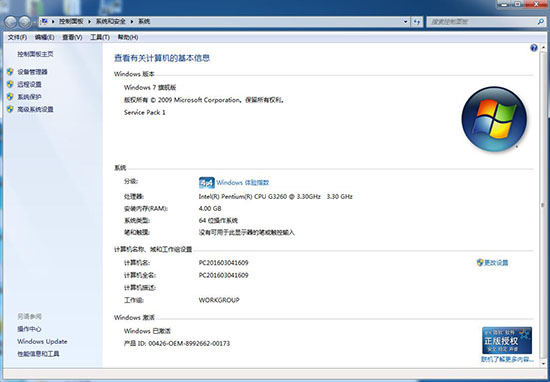Click the PC201603041609 value beside 计算机全名
The image size is (550, 382).
[223, 275]
